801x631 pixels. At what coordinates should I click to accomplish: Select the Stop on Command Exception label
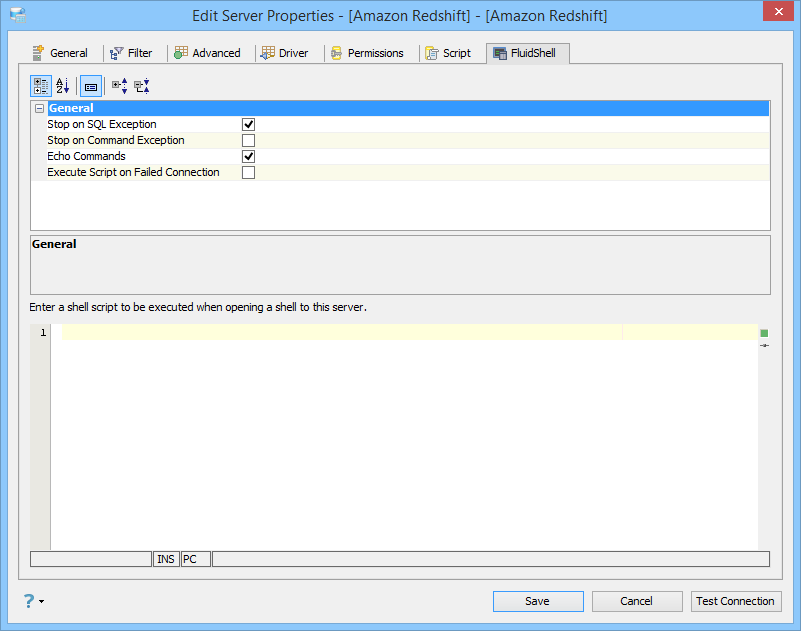[115, 140]
